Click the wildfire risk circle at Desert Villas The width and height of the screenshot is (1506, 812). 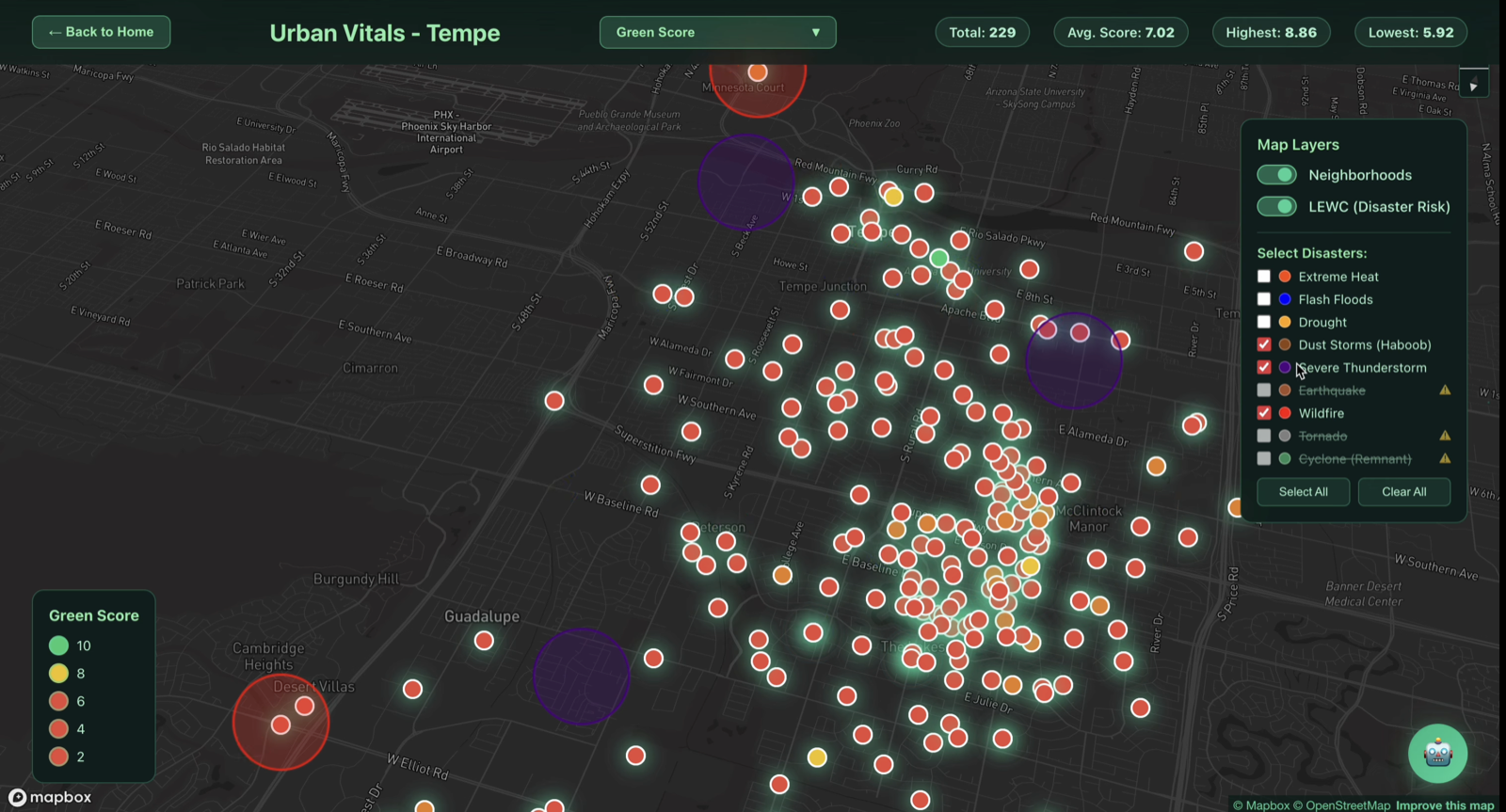tap(280, 722)
